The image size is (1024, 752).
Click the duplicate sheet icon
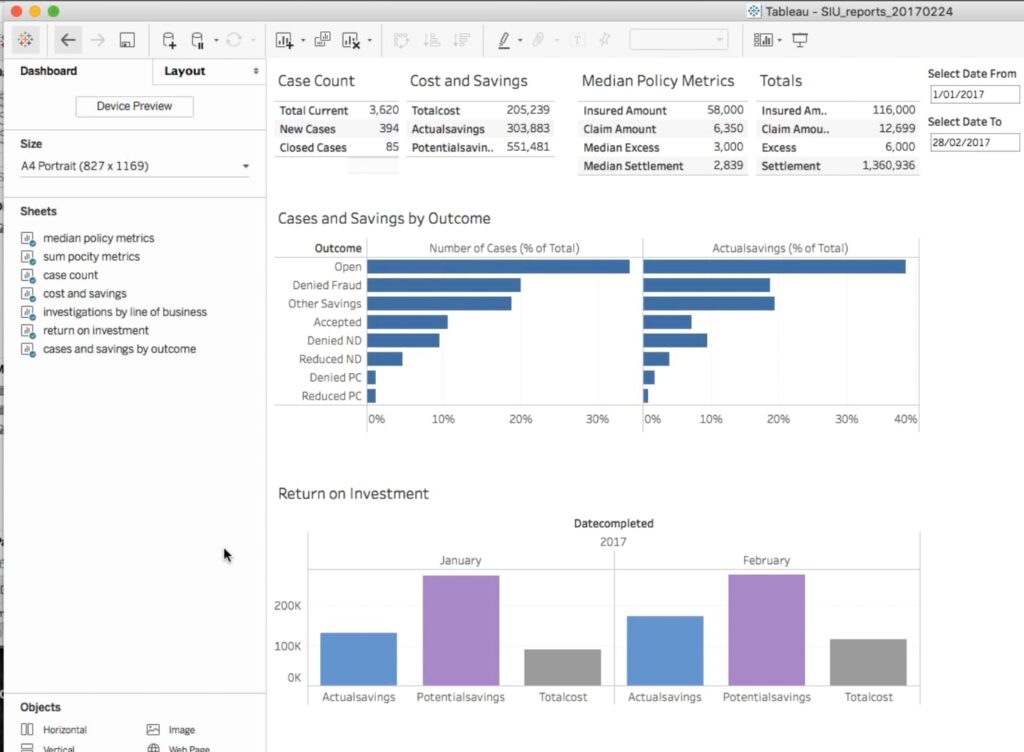pyautogui.click(x=322, y=40)
